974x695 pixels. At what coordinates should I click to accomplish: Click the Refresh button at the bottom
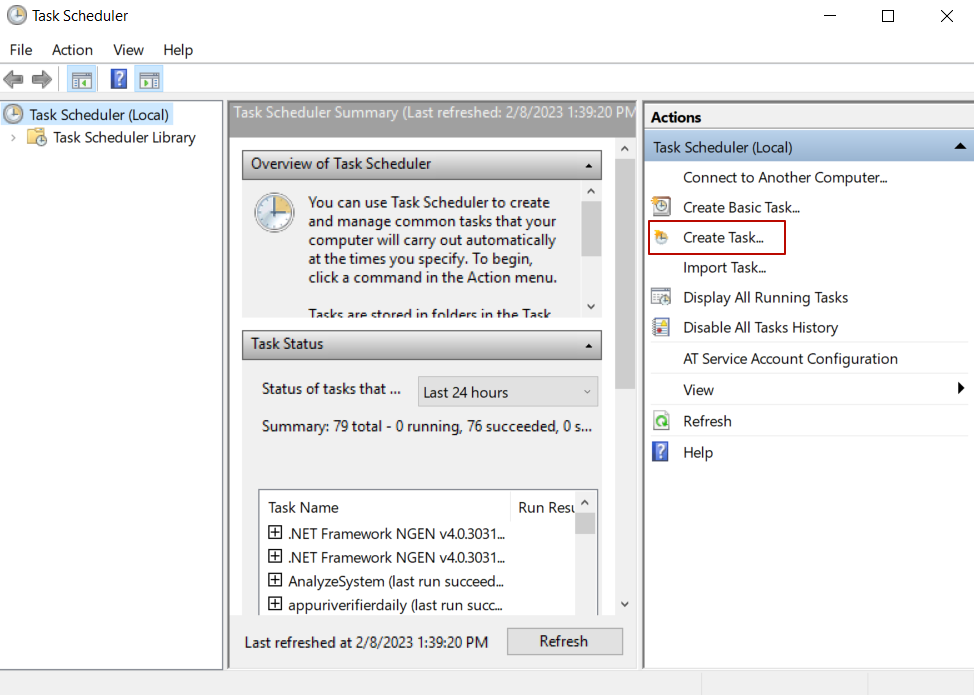point(564,641)
